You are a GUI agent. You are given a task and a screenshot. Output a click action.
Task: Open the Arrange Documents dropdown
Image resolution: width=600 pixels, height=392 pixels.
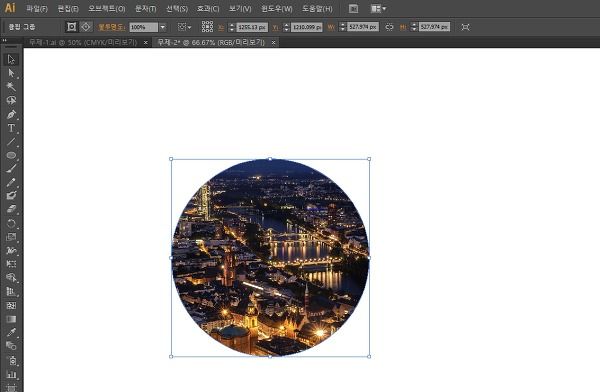378,8
